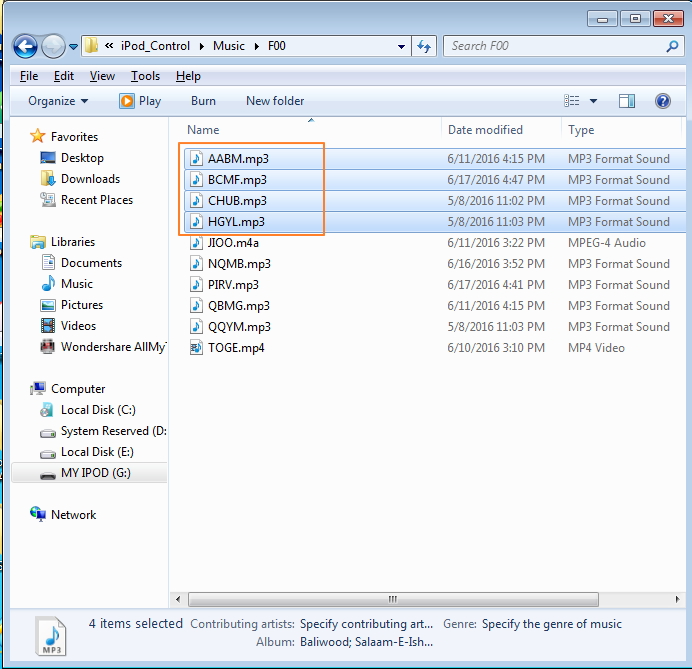
Task: Open the Organize dropdown menu
Action: pyautogui.click(x=58, y=101)
